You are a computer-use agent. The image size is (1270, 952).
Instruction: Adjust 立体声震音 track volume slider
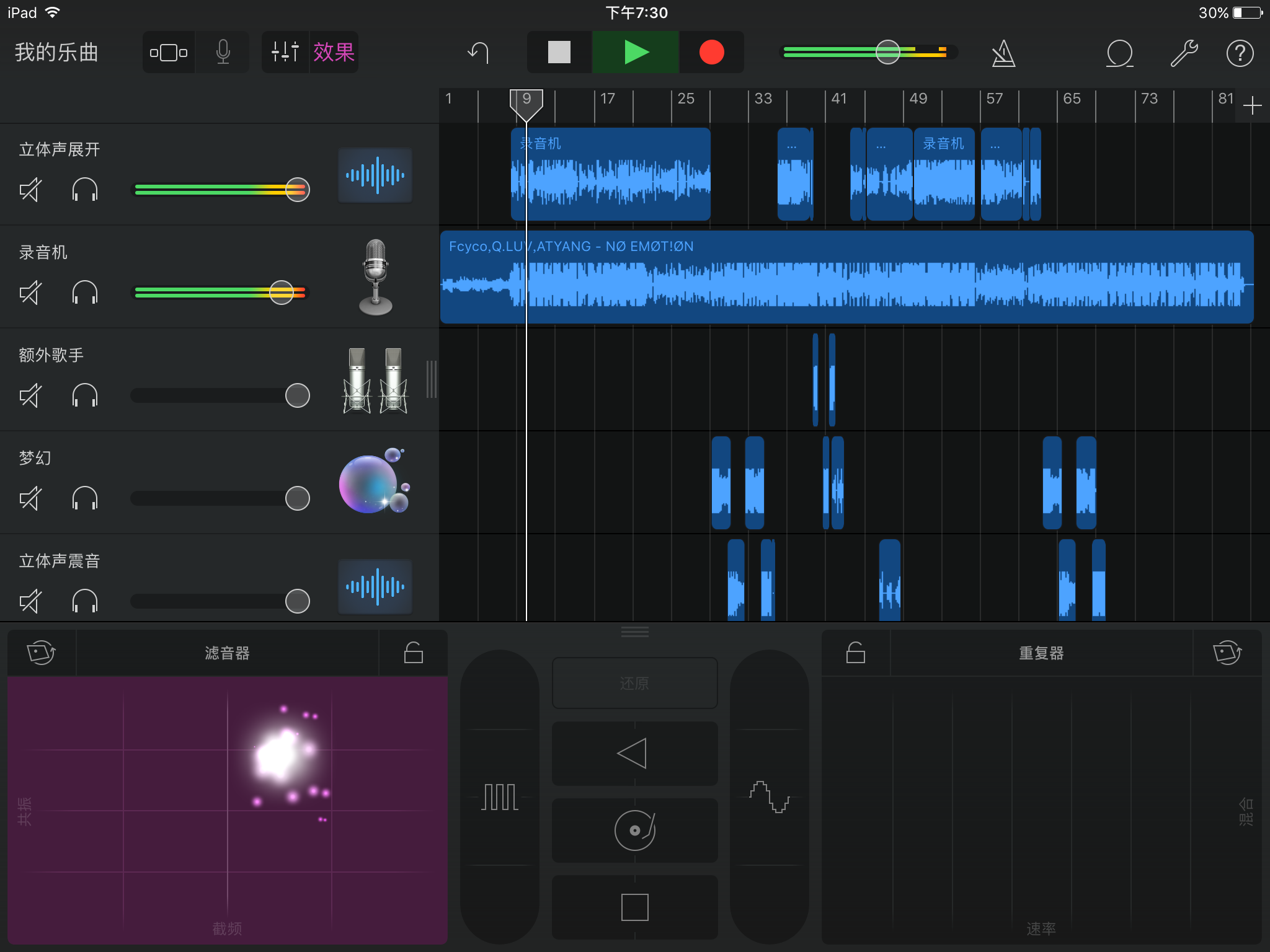tap(297, 601)
